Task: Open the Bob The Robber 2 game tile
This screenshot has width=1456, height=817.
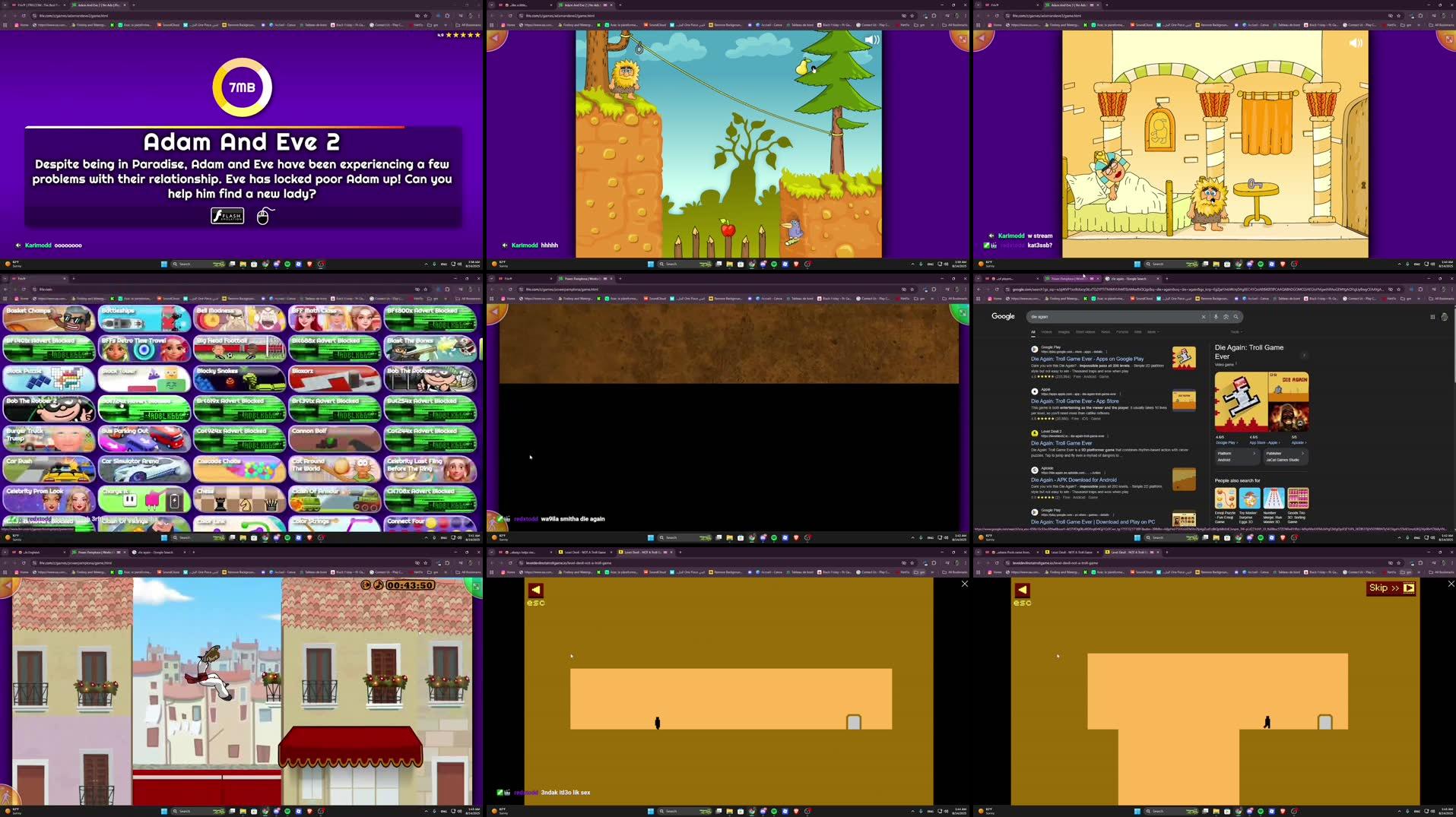Action: (49, 408)
